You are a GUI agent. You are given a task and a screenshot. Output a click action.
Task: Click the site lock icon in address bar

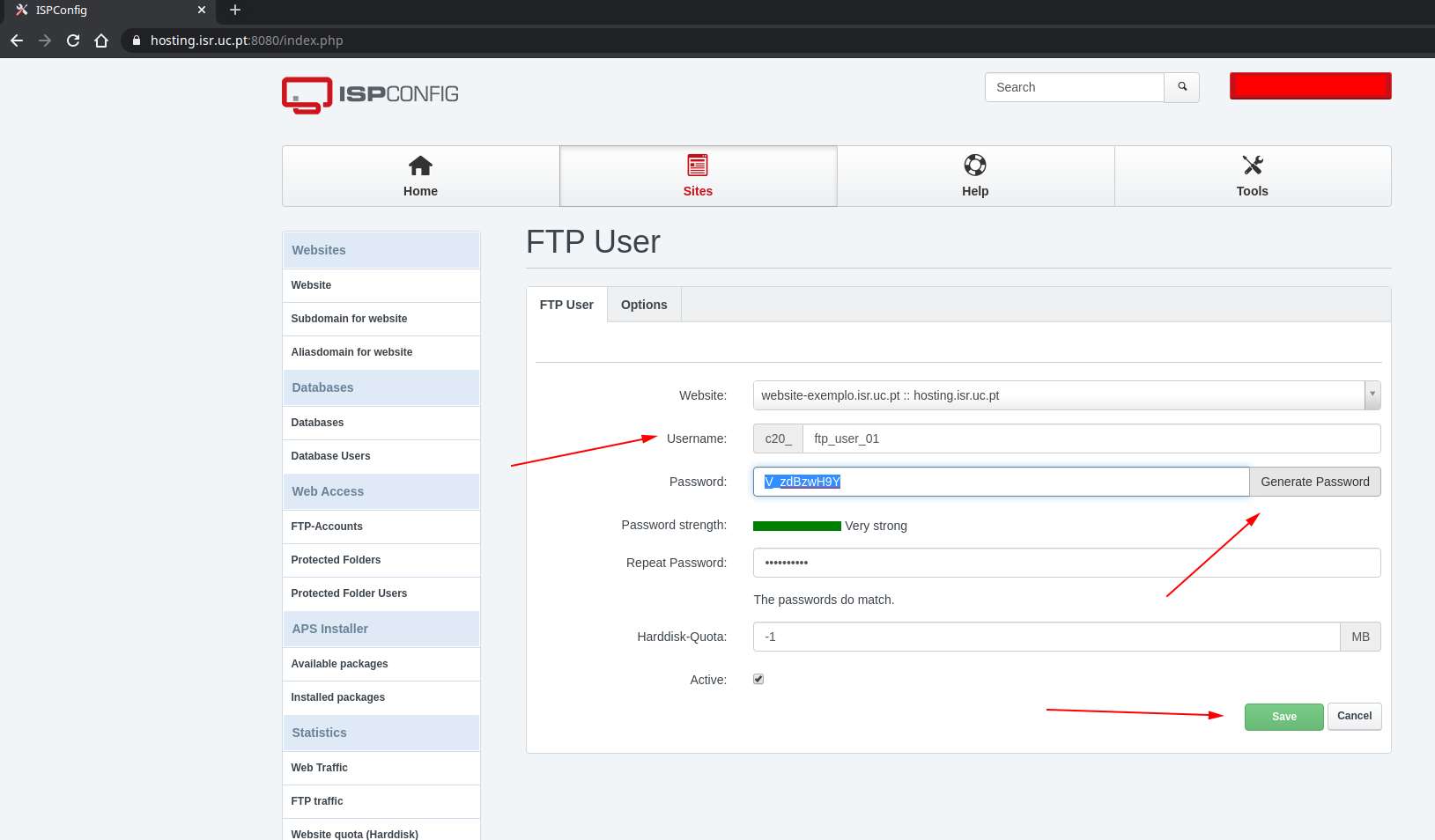[x=136, y=41]
